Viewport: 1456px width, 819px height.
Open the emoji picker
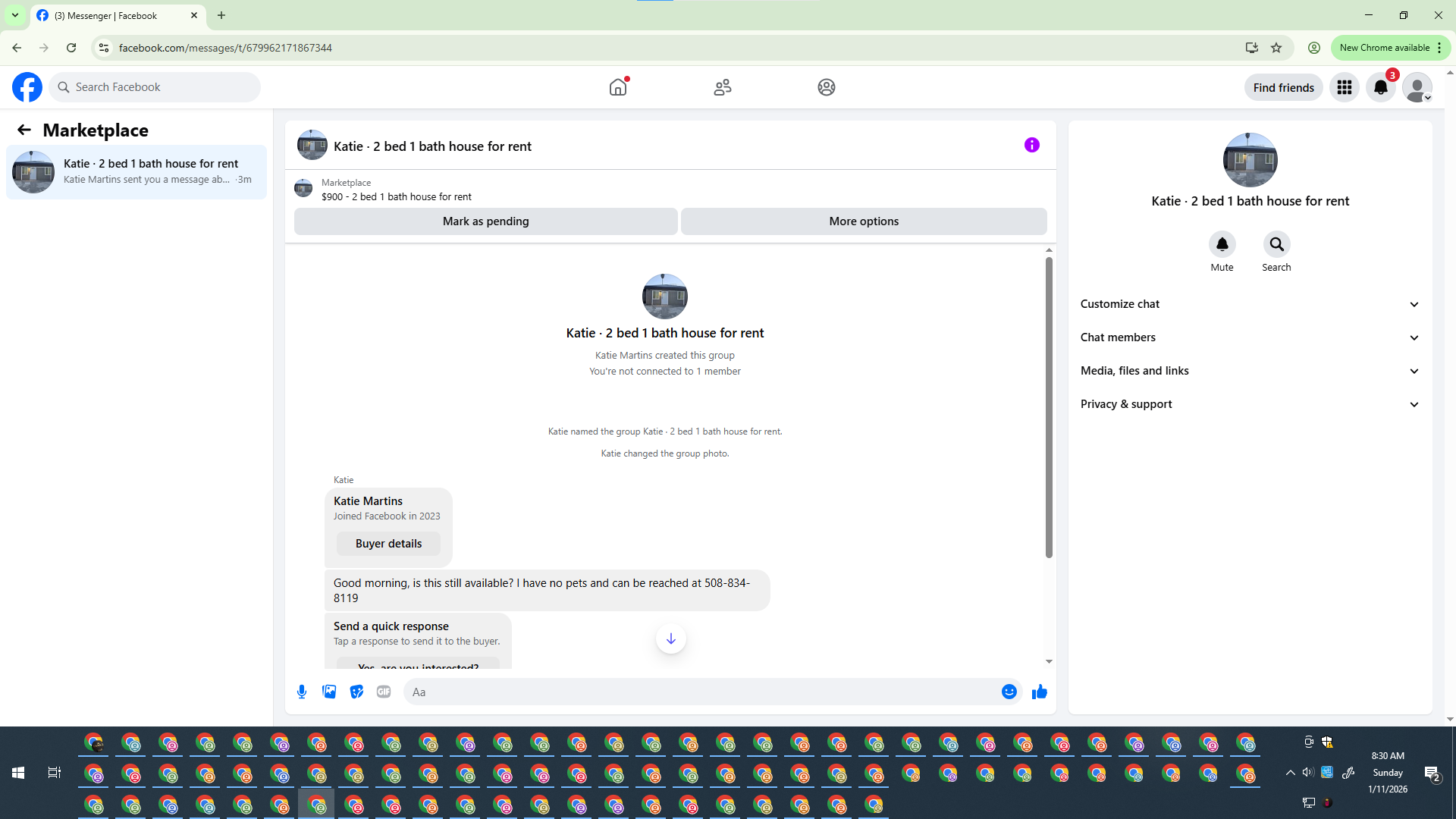1009,692
